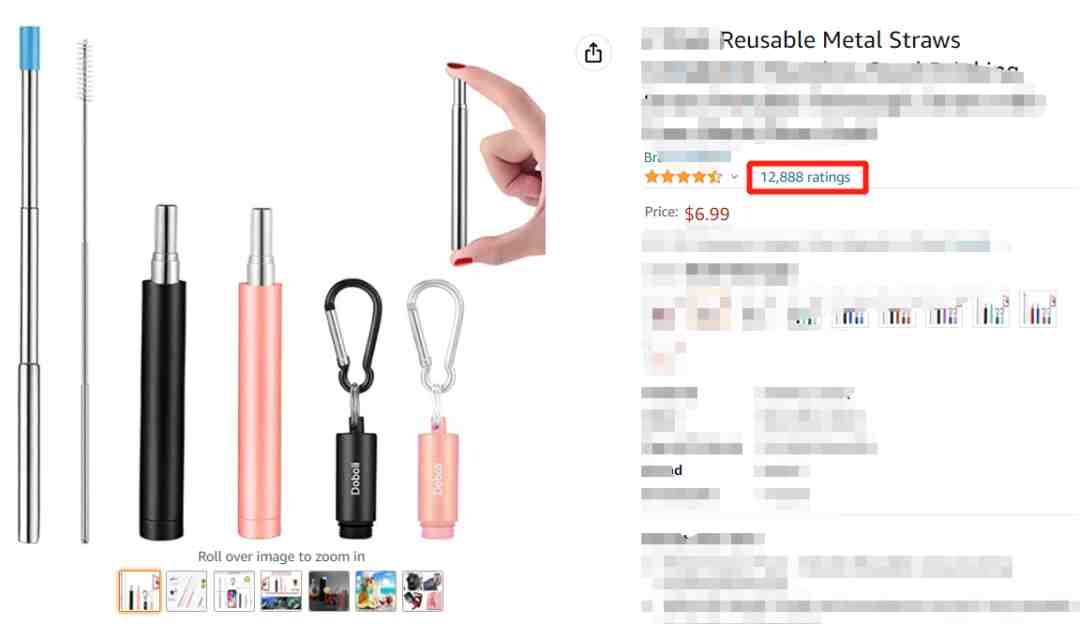Open the brand link under the title
Screen dimensions: 1080x624
[x=687, y=157]
